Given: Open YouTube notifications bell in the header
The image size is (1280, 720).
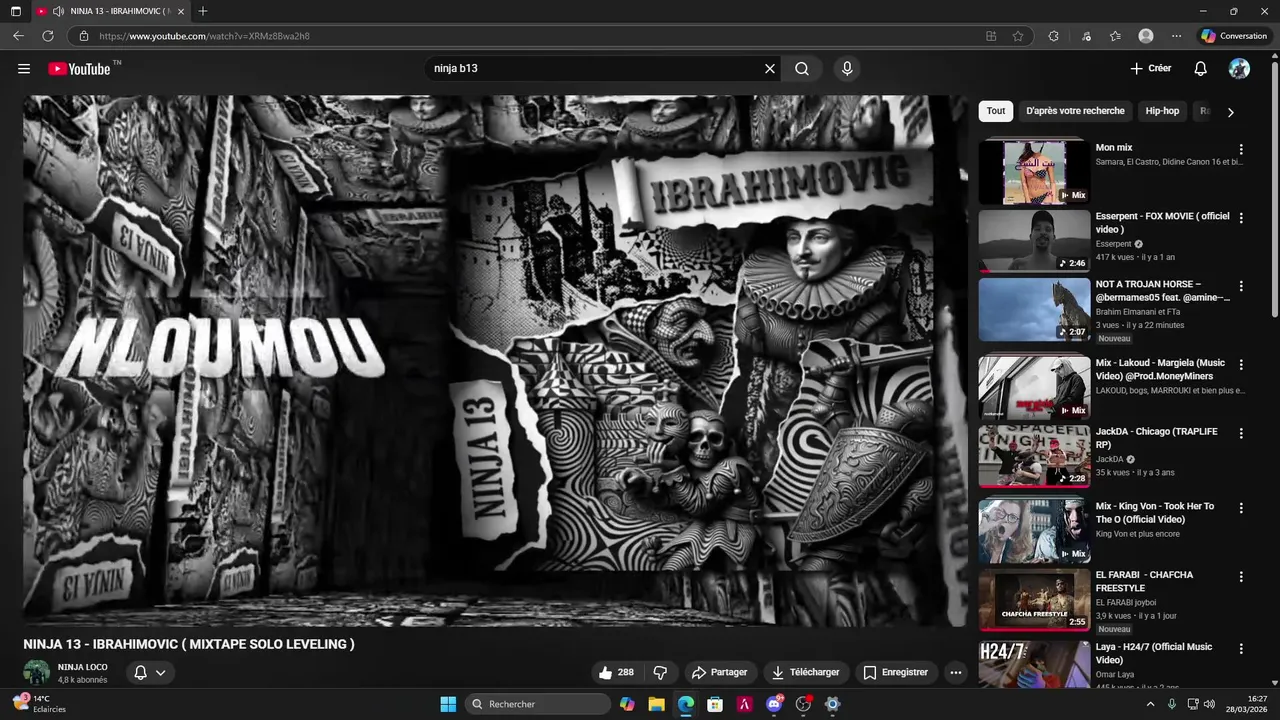Looking at the screenshot, I should click(x=1200, y=69).
